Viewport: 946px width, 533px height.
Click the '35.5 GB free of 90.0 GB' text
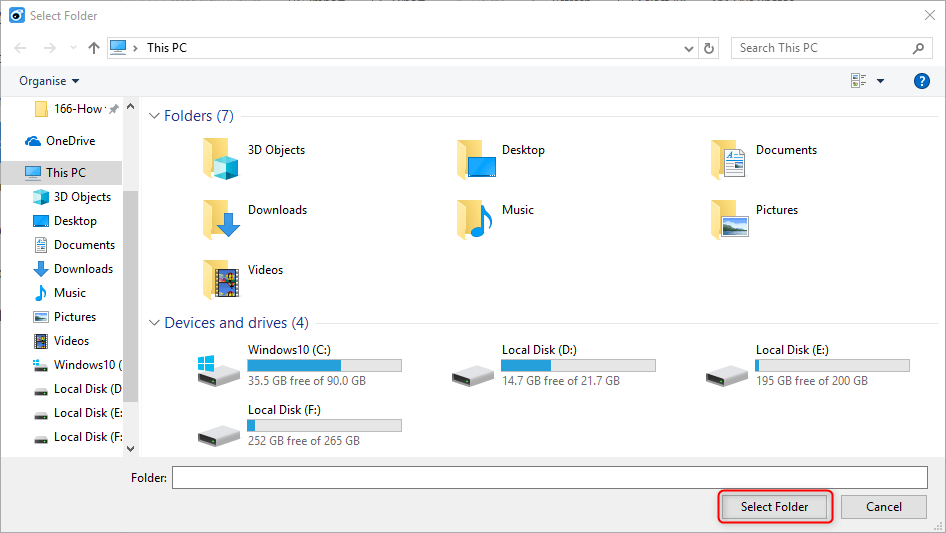click(306, 381)
